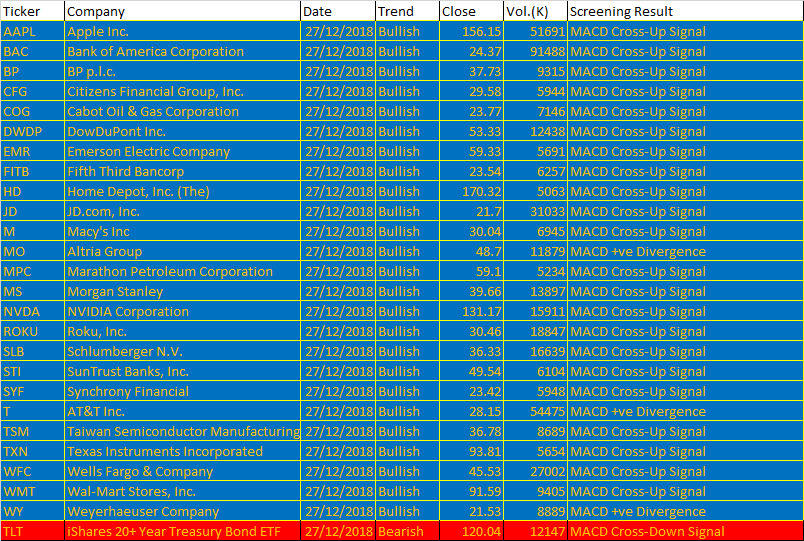Select the SunTrust Banks, Inc. cell

click(x=182, y=371)
